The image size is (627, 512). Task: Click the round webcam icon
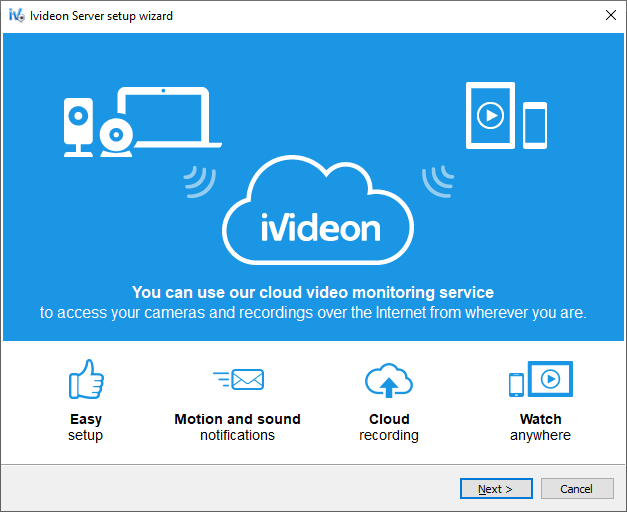(116, 137)
